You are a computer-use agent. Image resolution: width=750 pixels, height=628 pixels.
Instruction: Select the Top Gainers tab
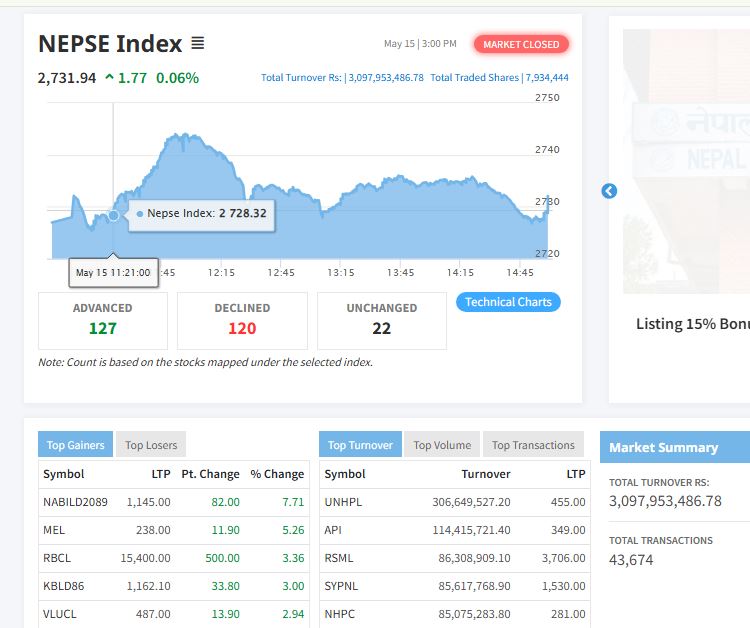[x=76, y=444]
